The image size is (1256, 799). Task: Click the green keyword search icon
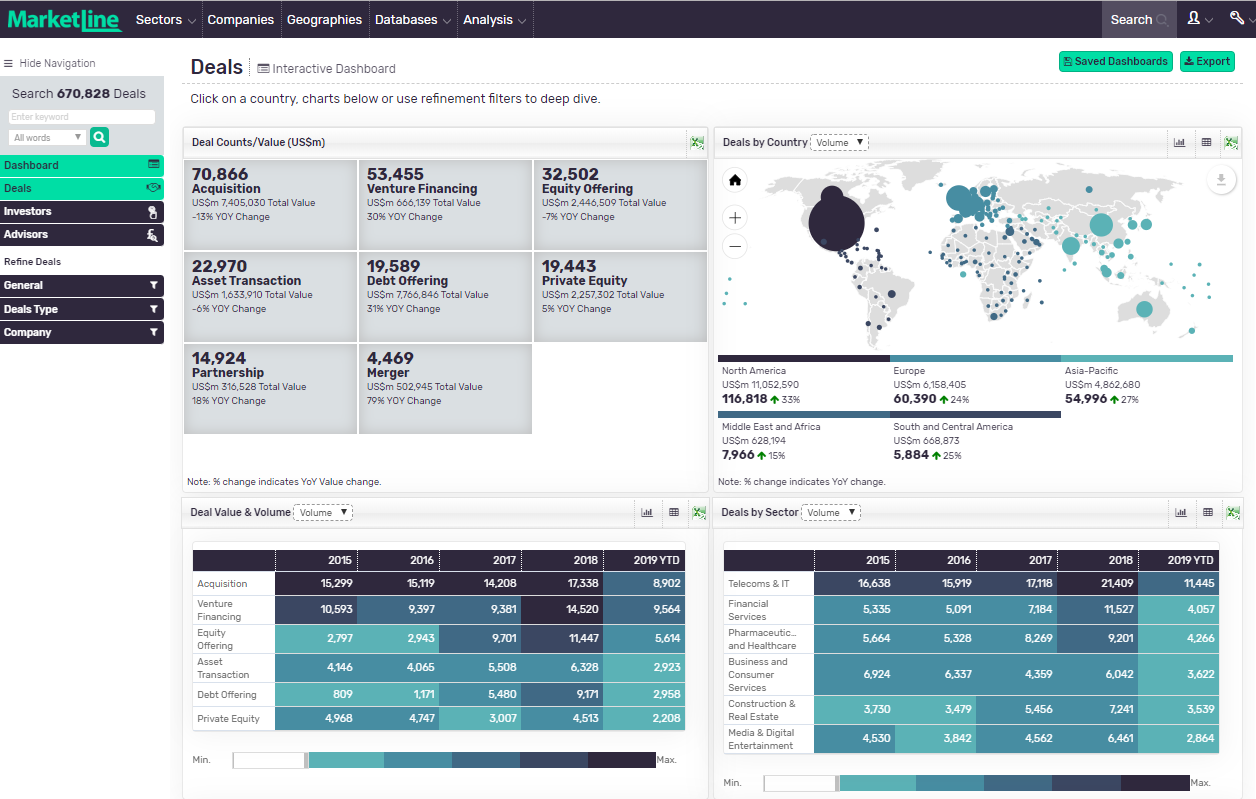(x=99, y=137)
